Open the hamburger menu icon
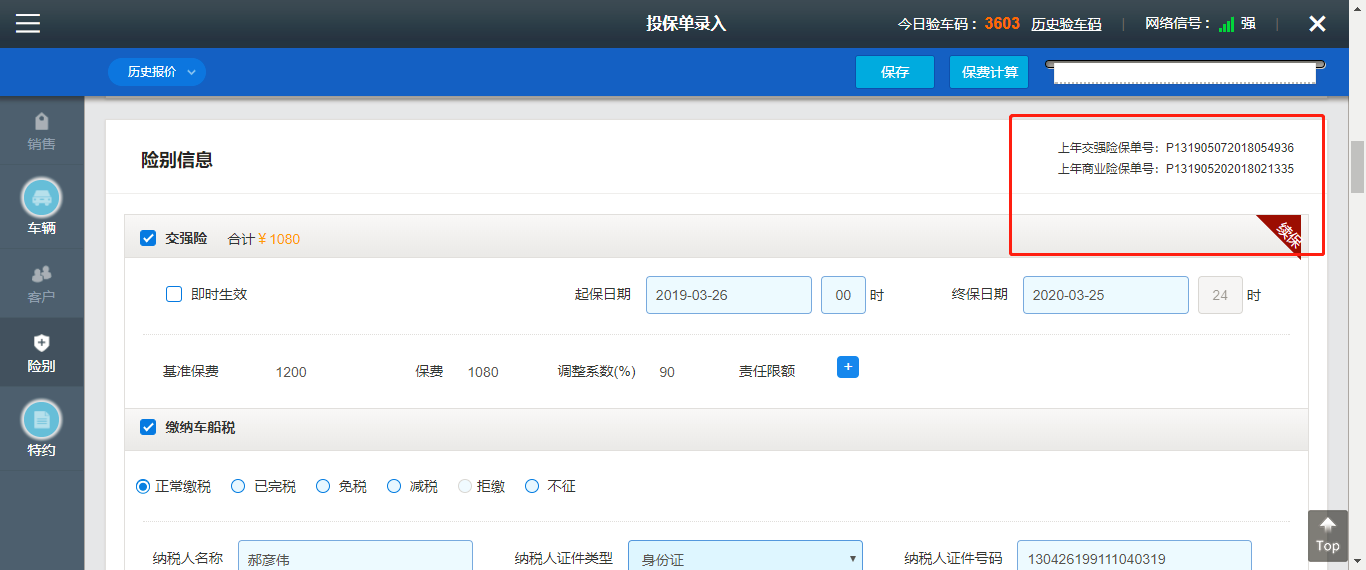 [28, 23]
